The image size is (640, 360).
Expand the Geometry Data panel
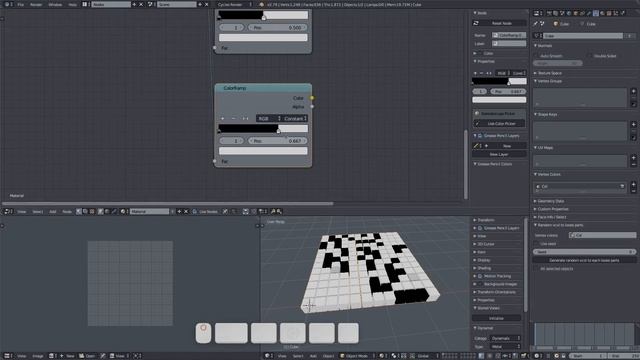tap(551, 201)
